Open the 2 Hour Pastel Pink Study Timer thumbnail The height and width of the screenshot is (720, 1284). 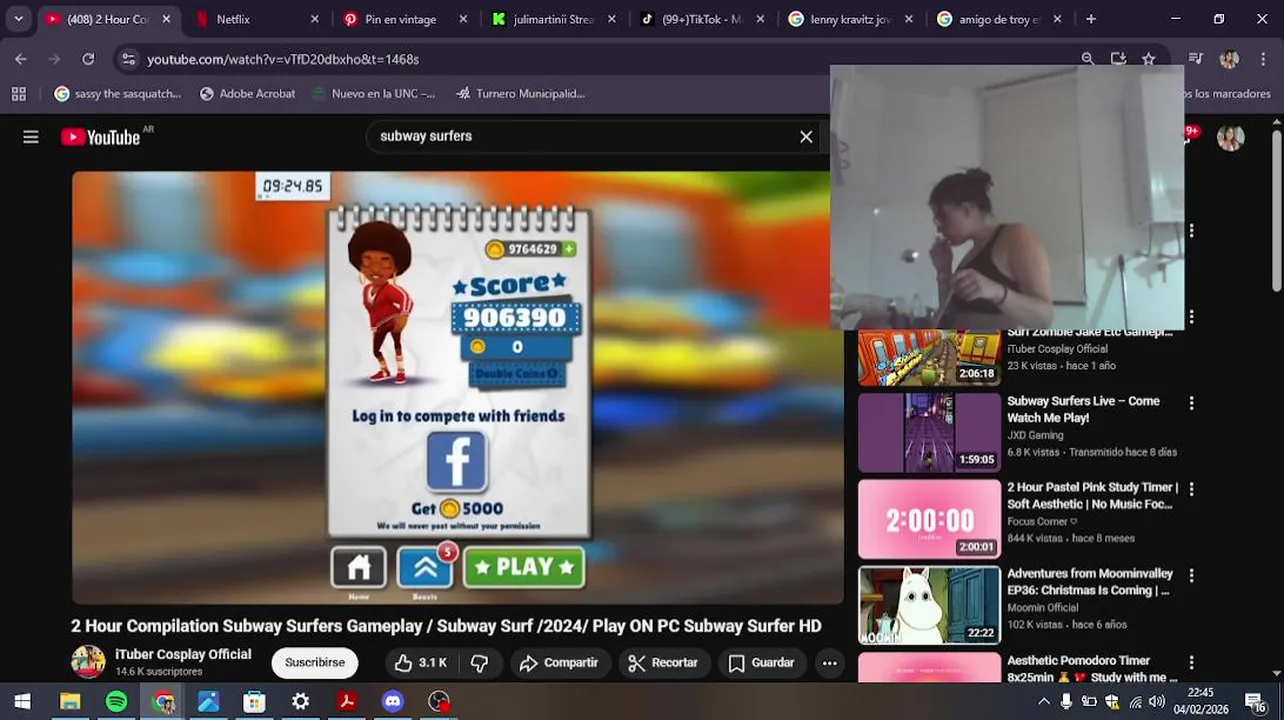pos(929,519)
